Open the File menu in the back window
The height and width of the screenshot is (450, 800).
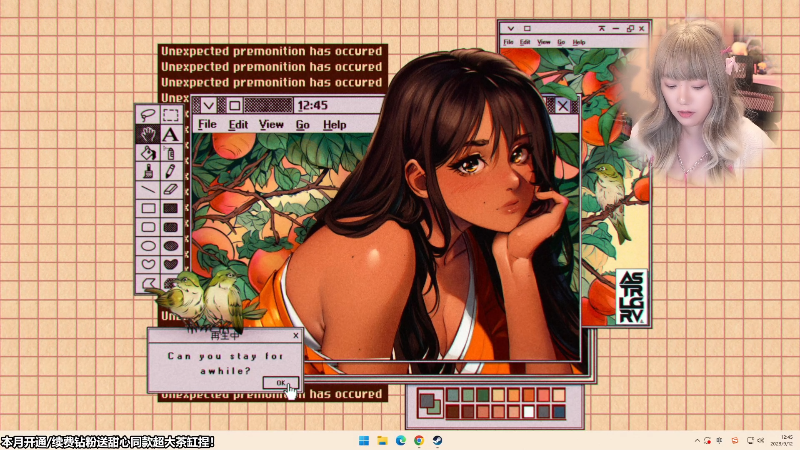point(508,42)
